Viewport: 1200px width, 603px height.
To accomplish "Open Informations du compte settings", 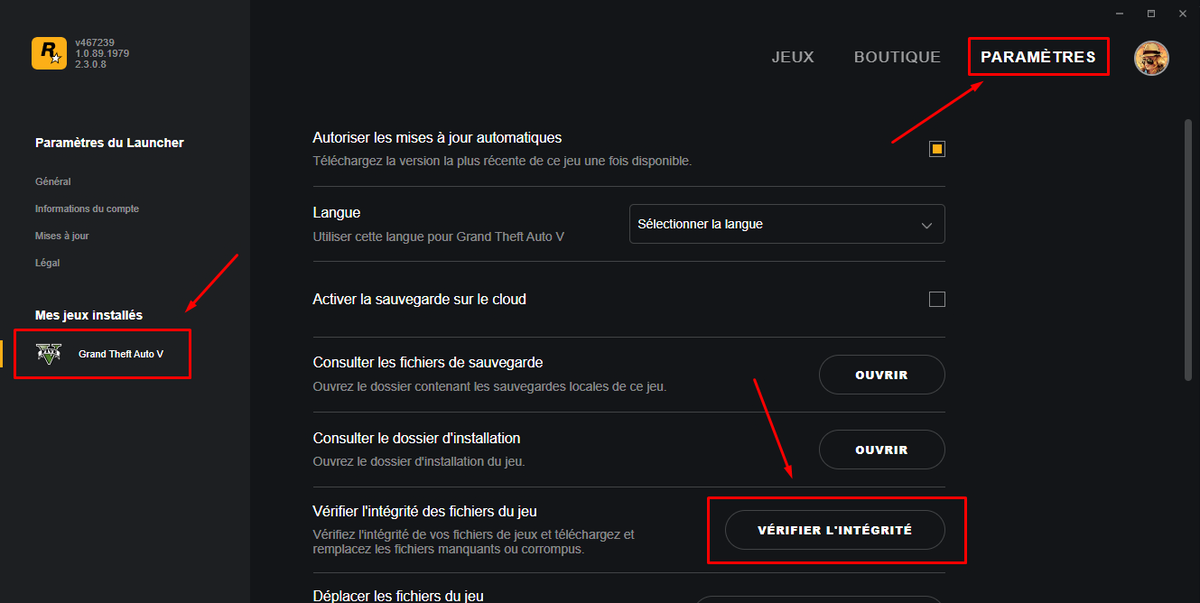I will click(x=87, y=209).
